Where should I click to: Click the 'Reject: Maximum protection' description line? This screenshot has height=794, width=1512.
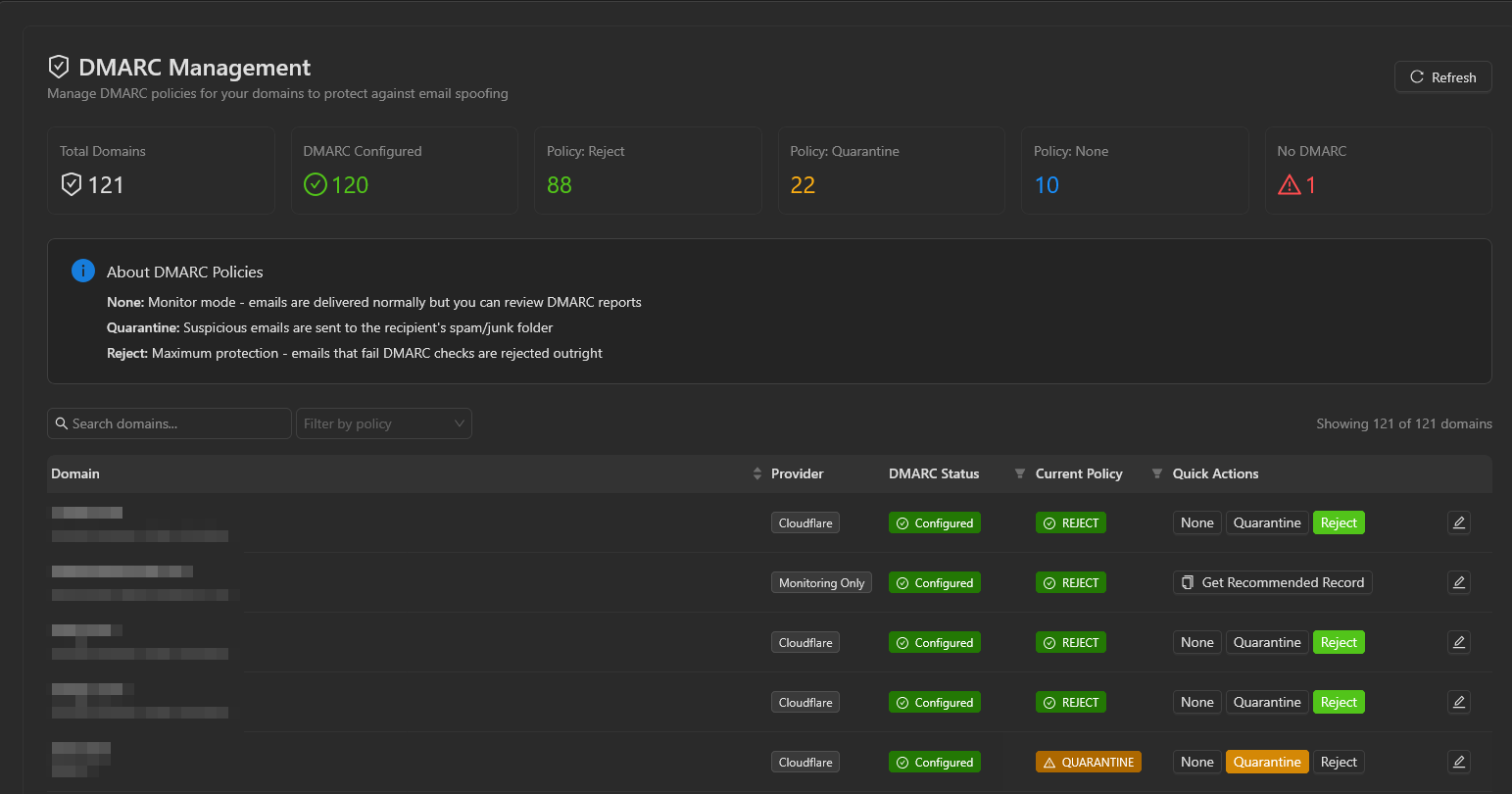point(355,353)
